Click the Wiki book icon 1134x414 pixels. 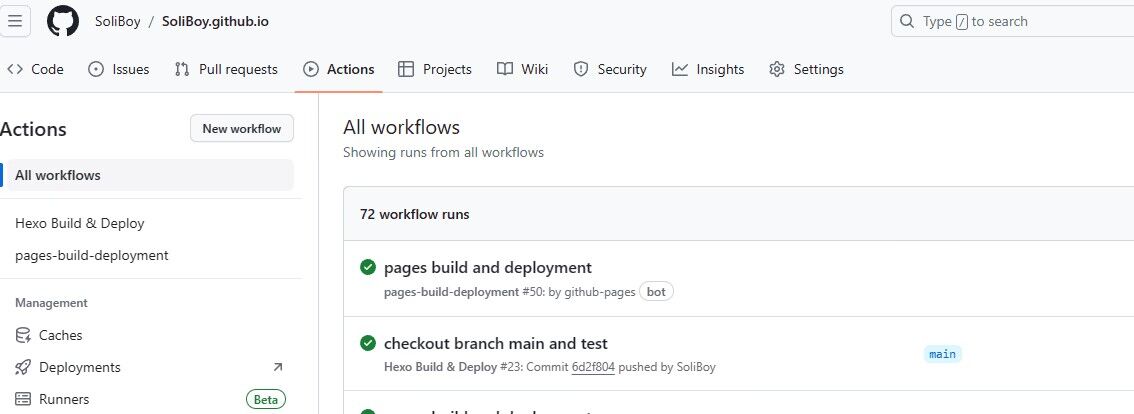click(505, 69)
